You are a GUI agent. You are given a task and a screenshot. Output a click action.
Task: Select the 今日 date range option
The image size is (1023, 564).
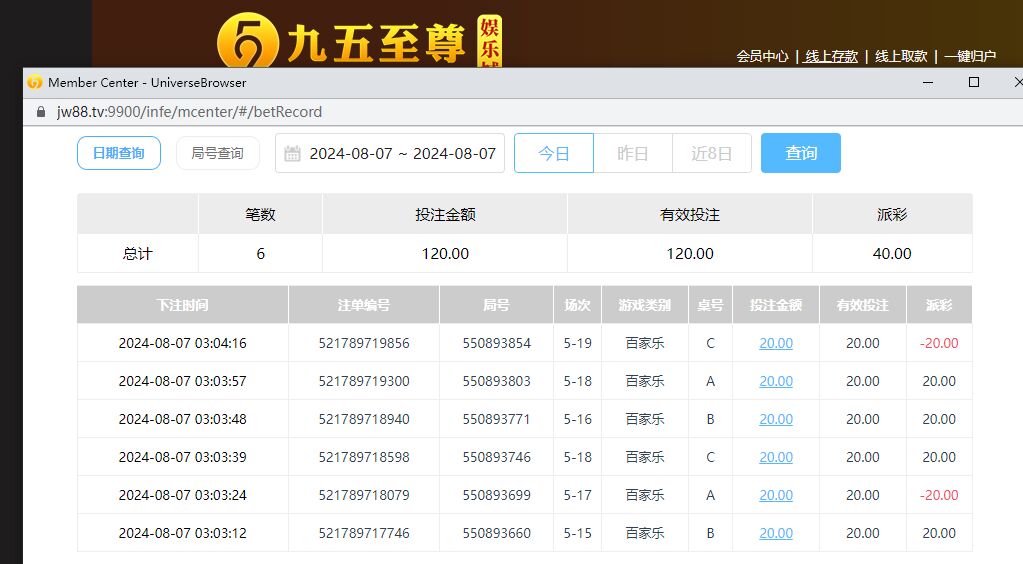(x=554, y=153)
